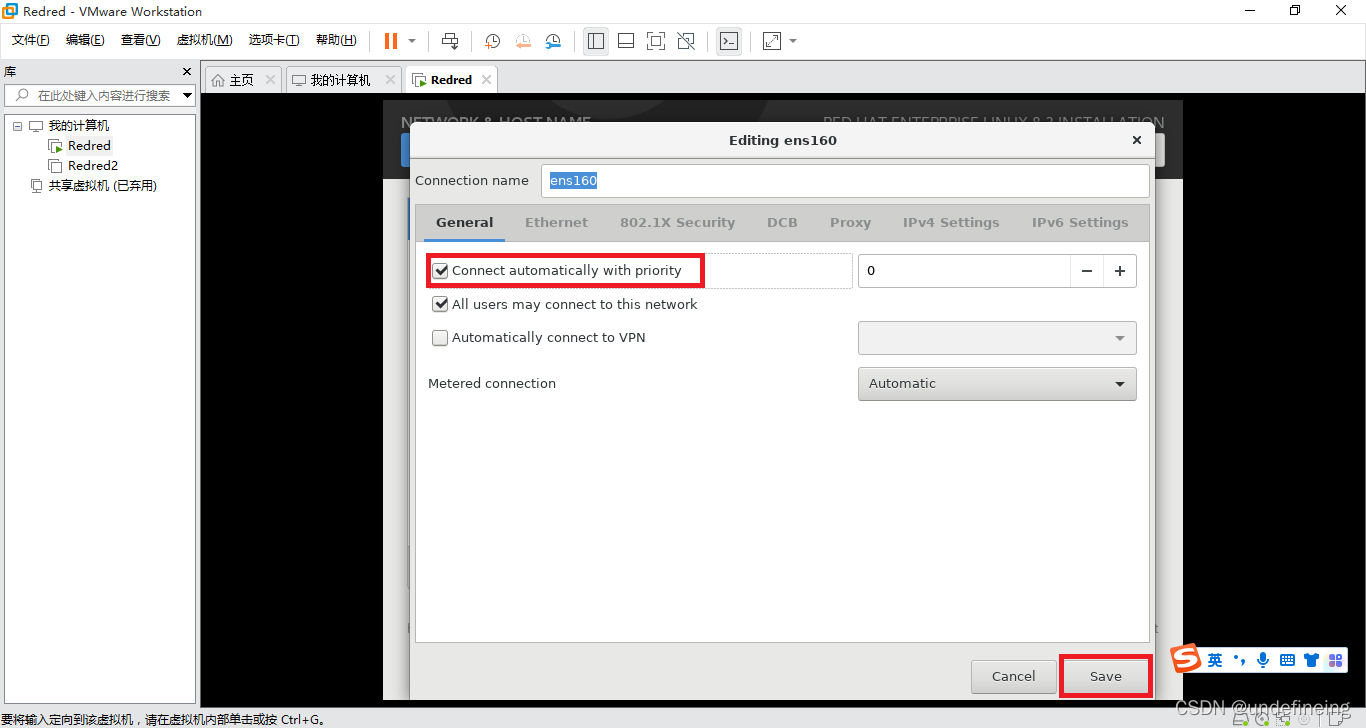Click the Sogou input method S logo
Image resolution: width=1366 pixels, height=728 pixels.
point(1186,660)
